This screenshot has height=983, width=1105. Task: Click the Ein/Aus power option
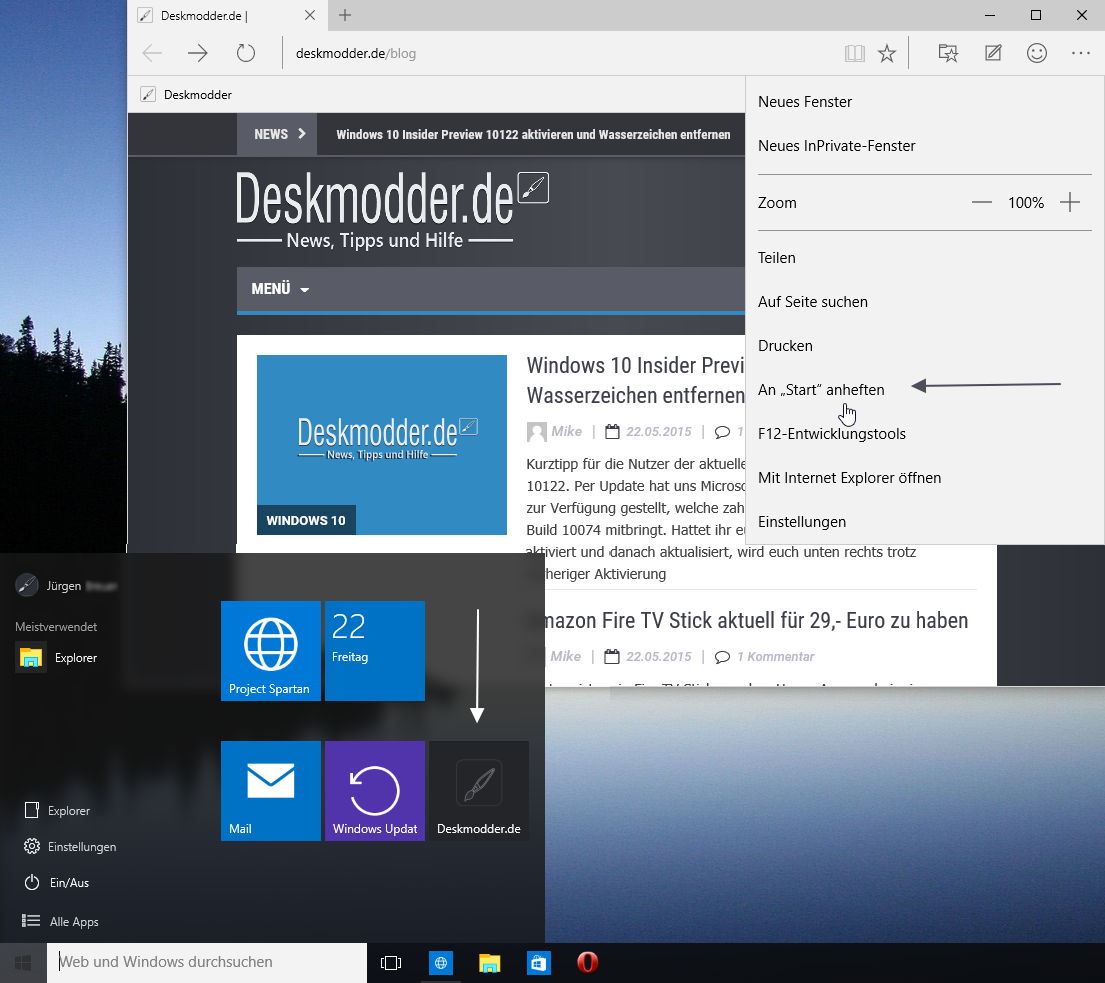pos(56,883)
